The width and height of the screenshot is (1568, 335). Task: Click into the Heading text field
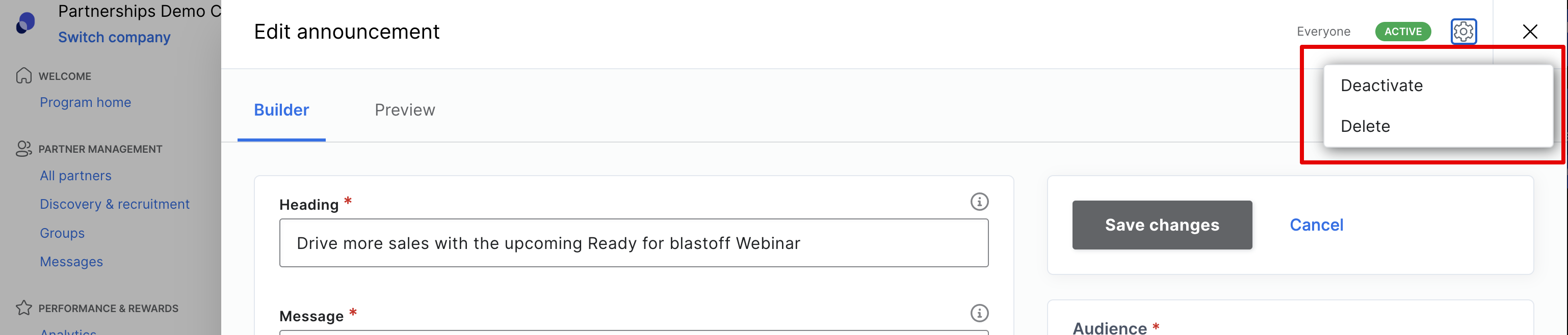point(633,242)
